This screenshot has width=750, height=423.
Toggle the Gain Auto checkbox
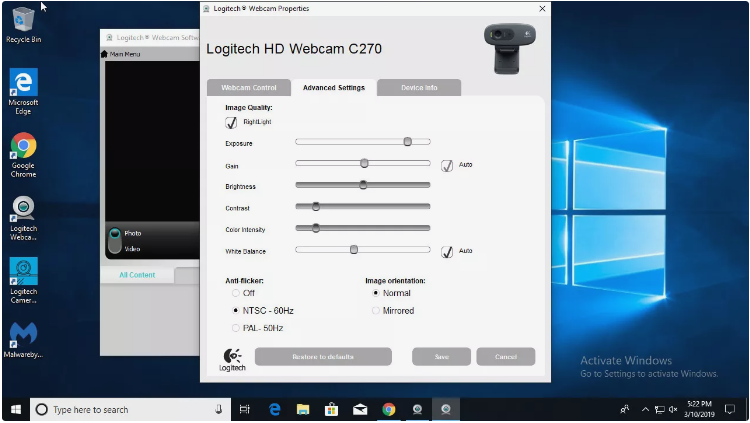[x=447, y=166]
